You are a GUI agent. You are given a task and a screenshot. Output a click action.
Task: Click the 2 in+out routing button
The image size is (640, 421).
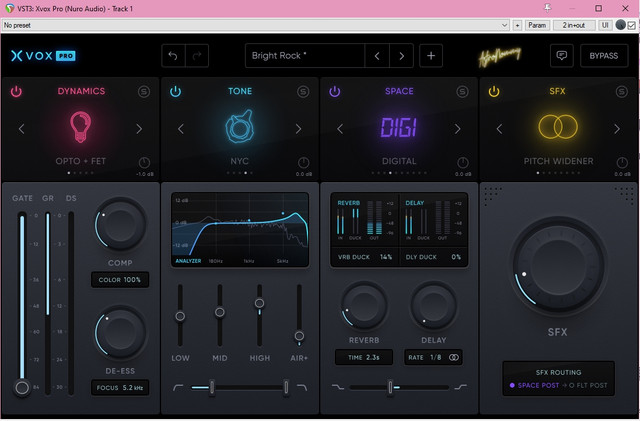tap(573, 25)
